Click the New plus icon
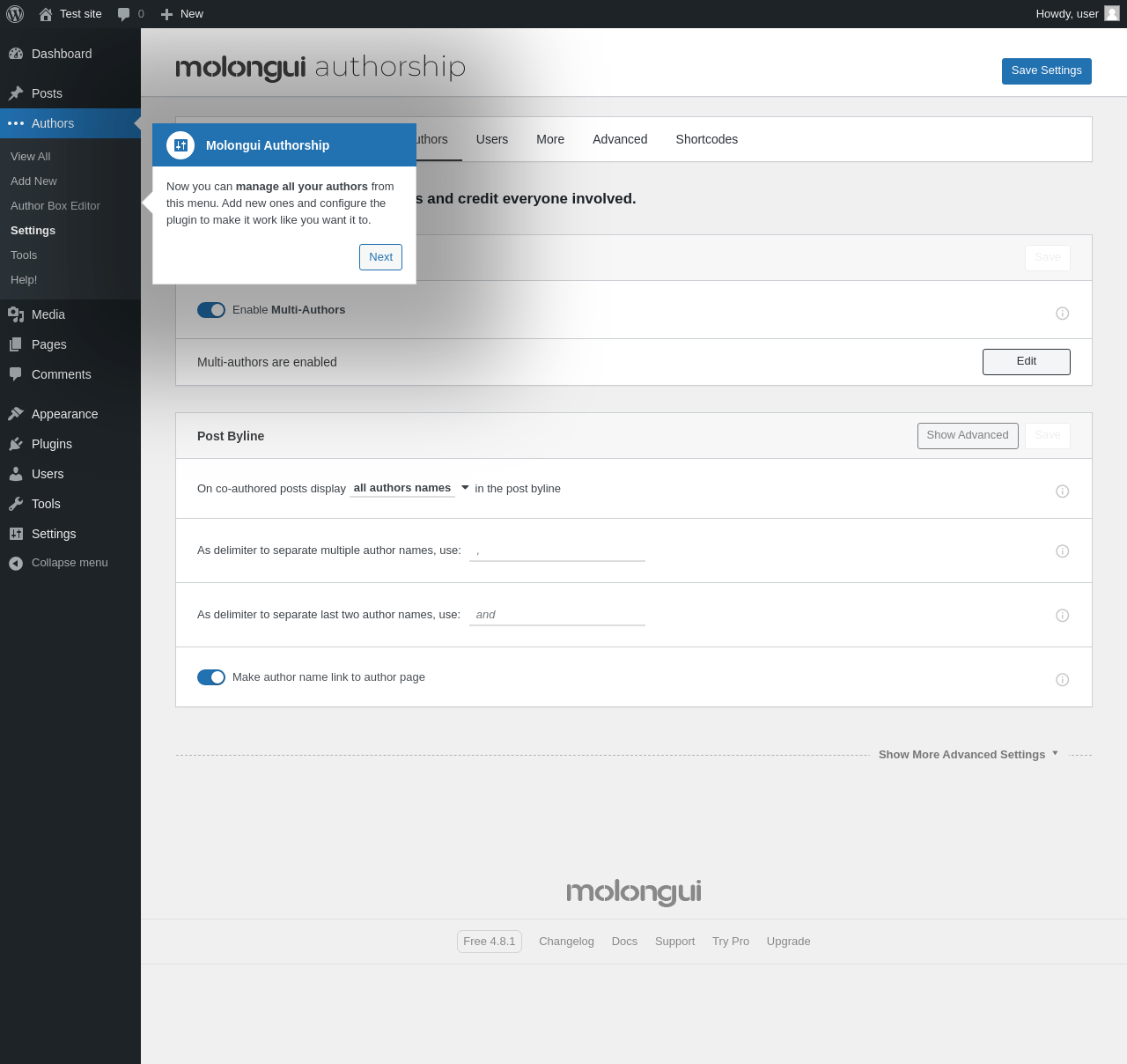Viewport: 1127px width, 1064px height. coord(166,14)
